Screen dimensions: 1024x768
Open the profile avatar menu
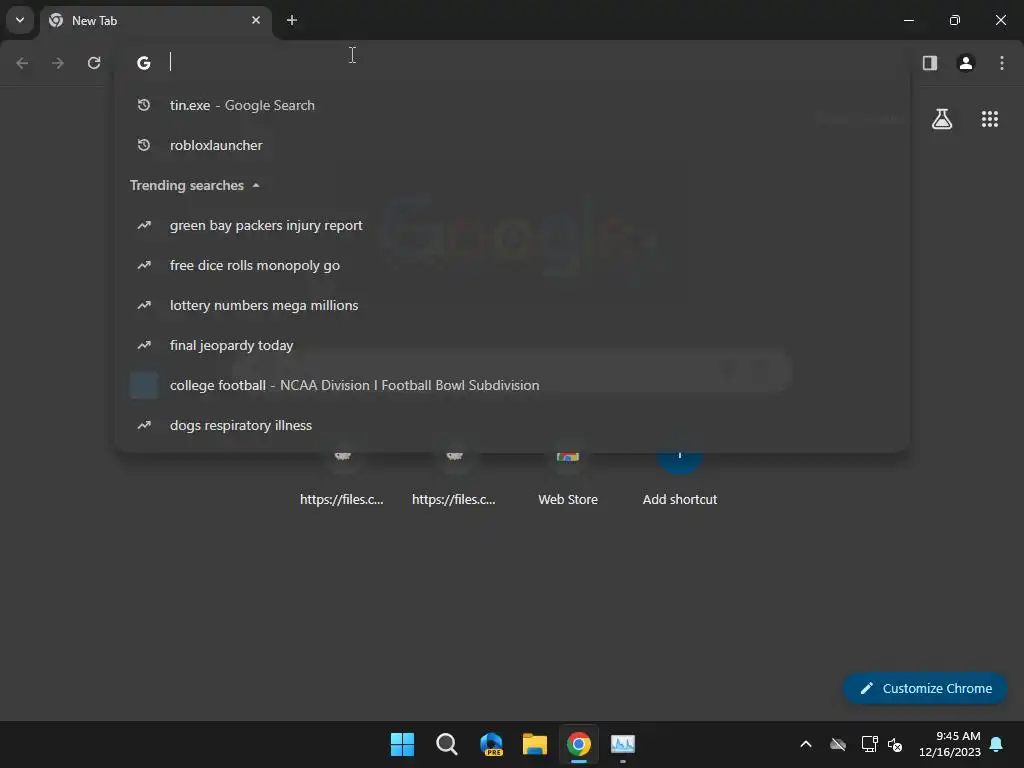[966, 63]
